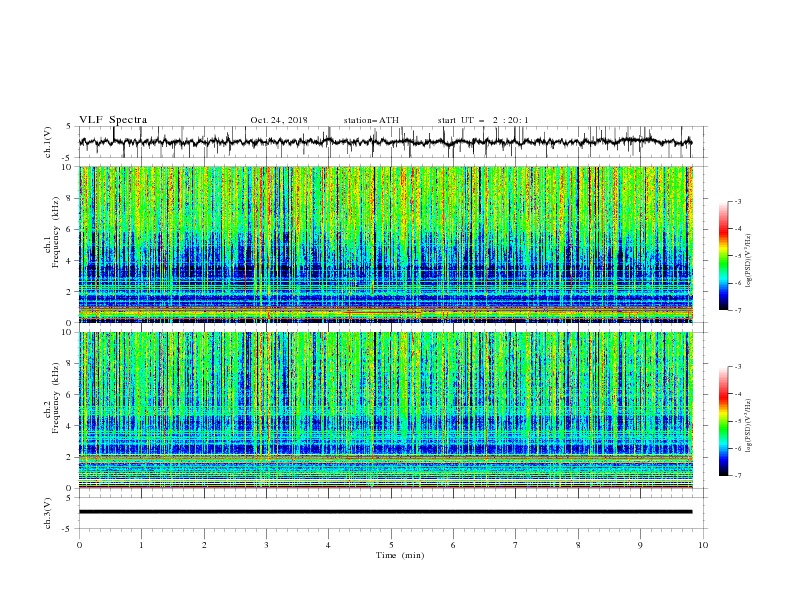The width and height of the screenshot is (792, 612).
Task: Click the "Time (min)" axis title
Action: [x=400, y=555]
